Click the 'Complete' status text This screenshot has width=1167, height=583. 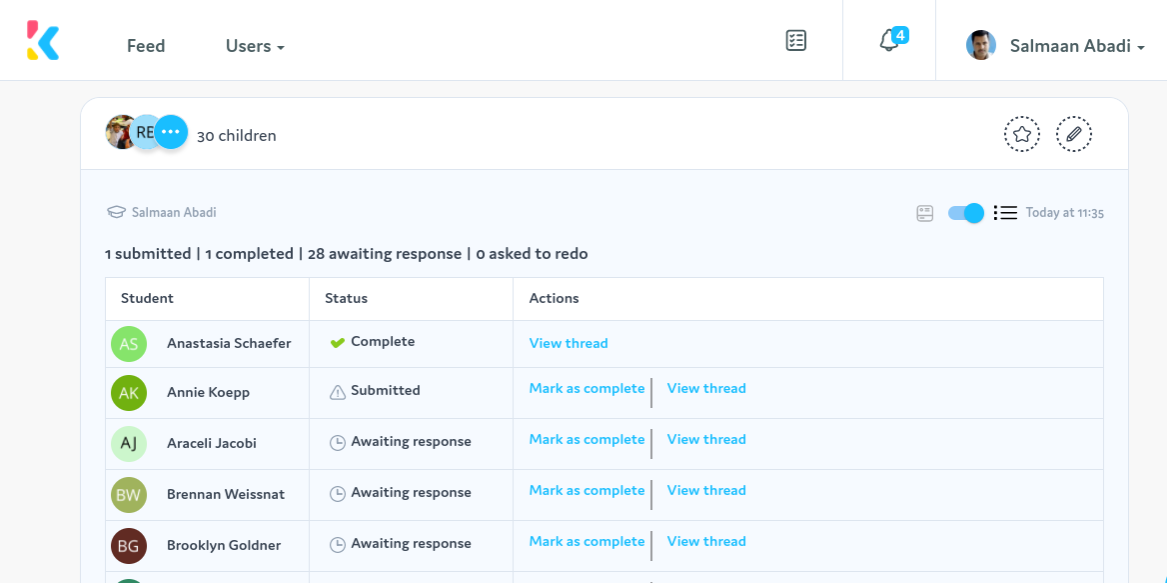(x=383, y=342)
